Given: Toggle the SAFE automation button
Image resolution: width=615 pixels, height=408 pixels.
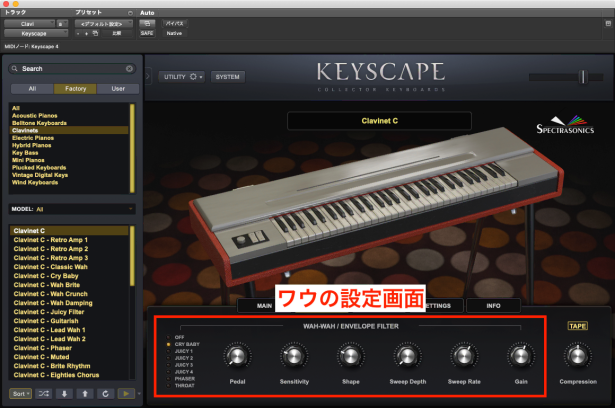Looking at the screenshot, I should [x=147, y=33].
